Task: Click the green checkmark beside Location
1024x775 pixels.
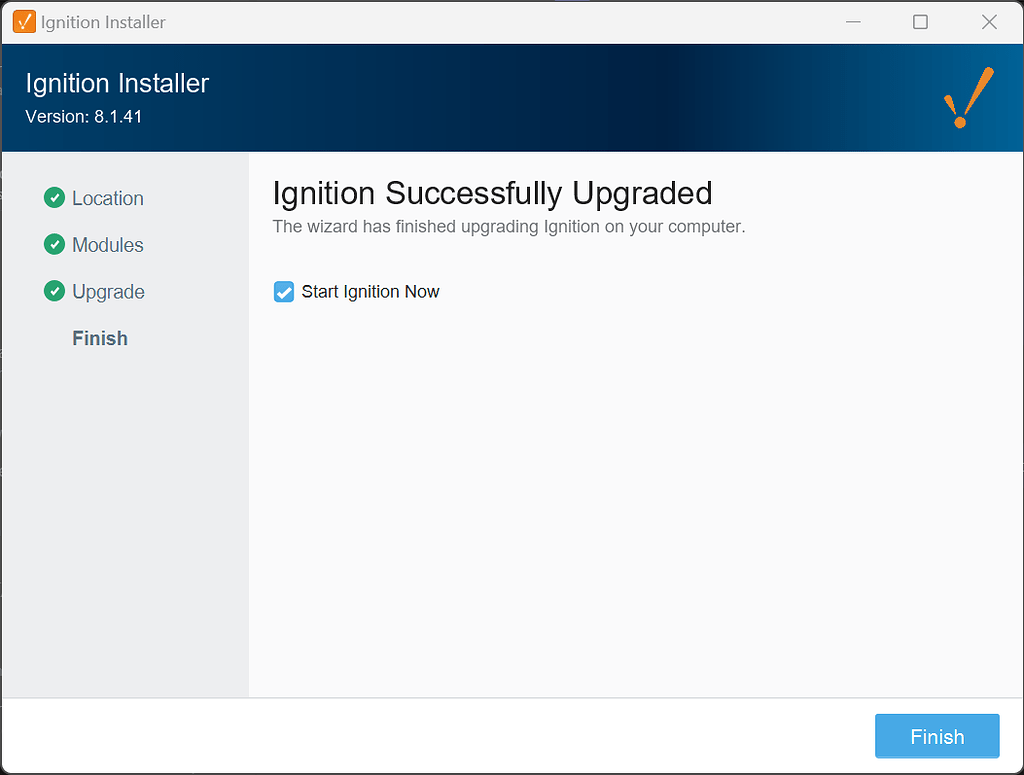Action: [54, 198]
